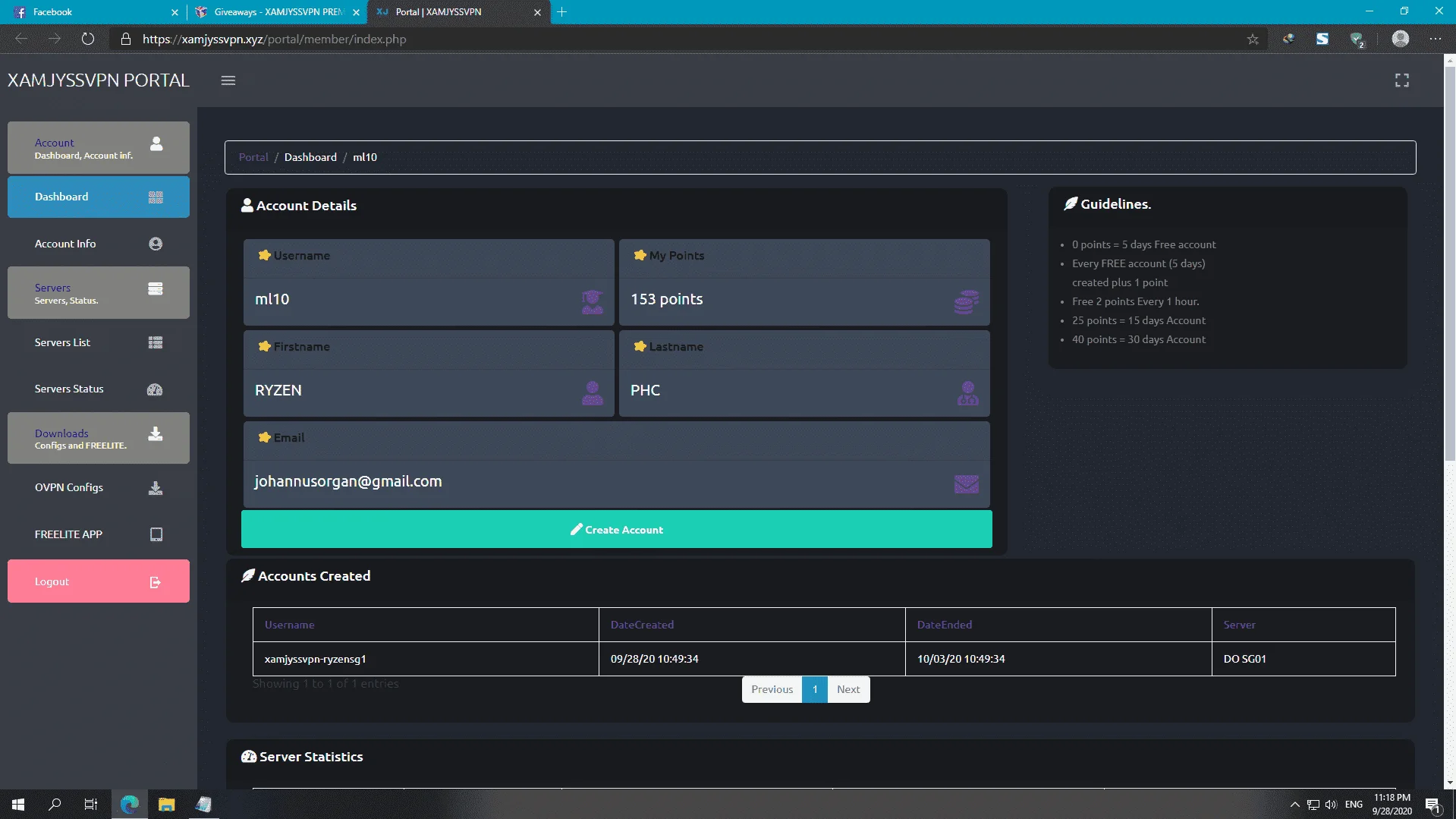Show hidden system tray icons chevron

[x=1294, y=805]
